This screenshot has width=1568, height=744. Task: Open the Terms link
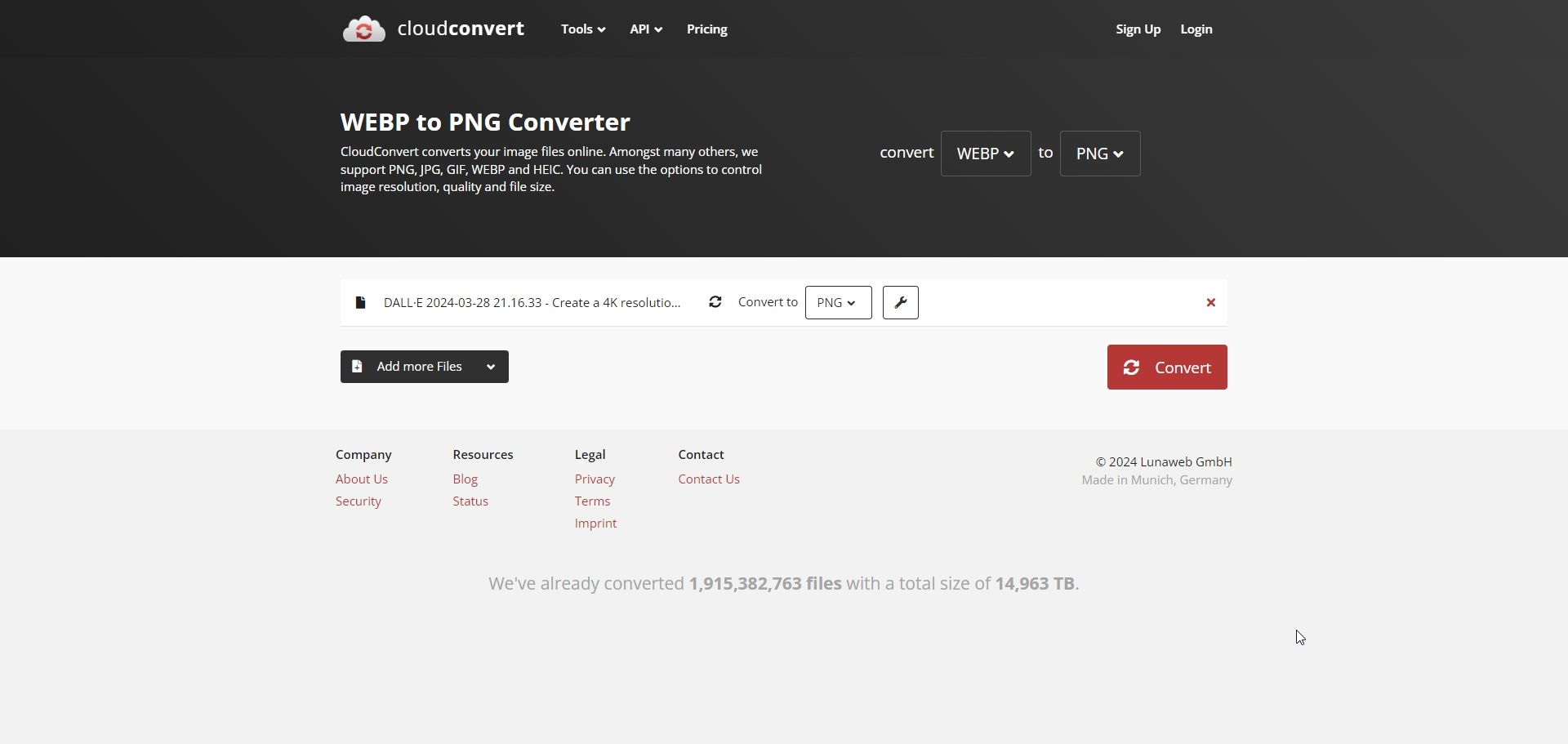click(592, 501)
